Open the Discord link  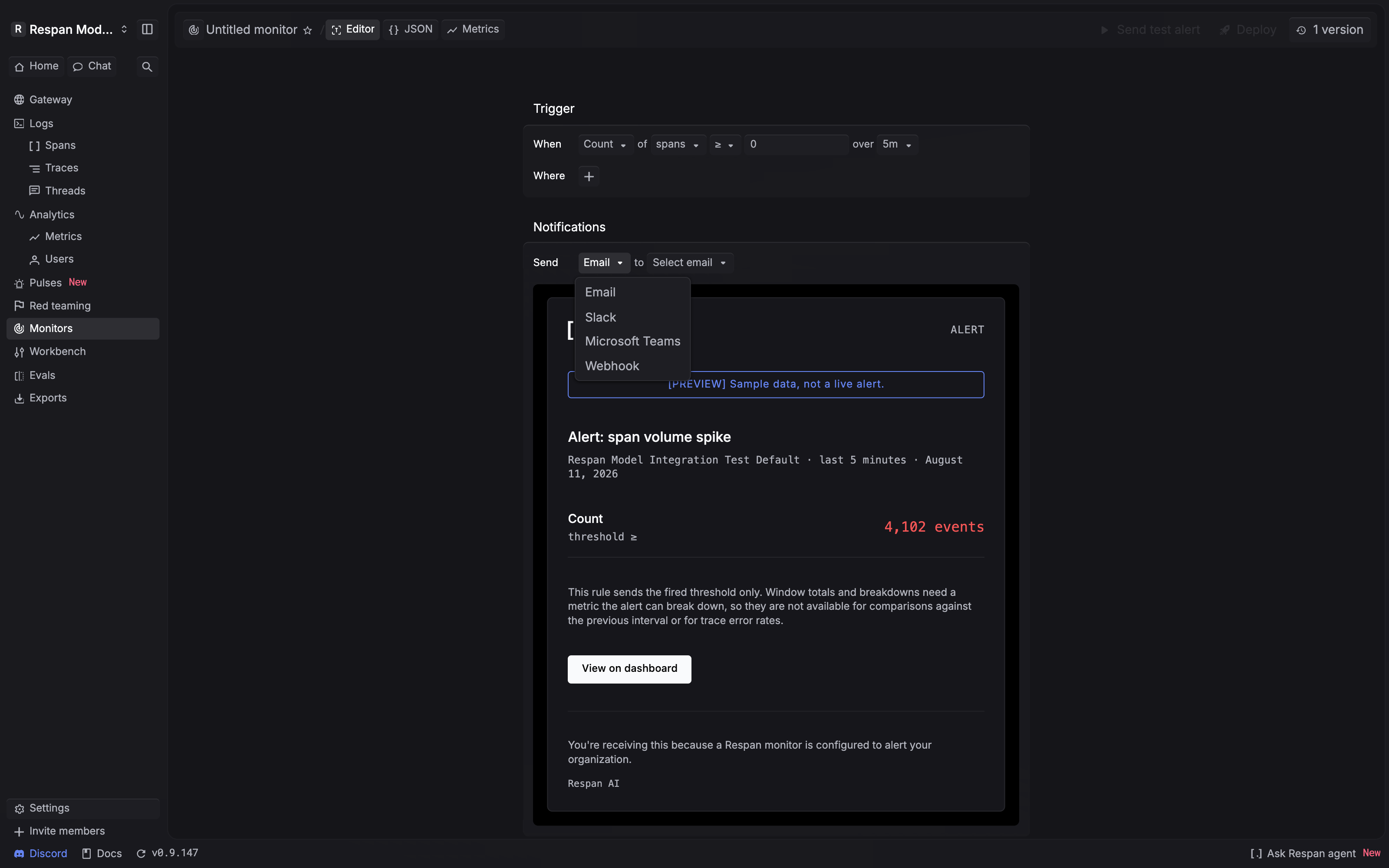click(x=41, y=854)
